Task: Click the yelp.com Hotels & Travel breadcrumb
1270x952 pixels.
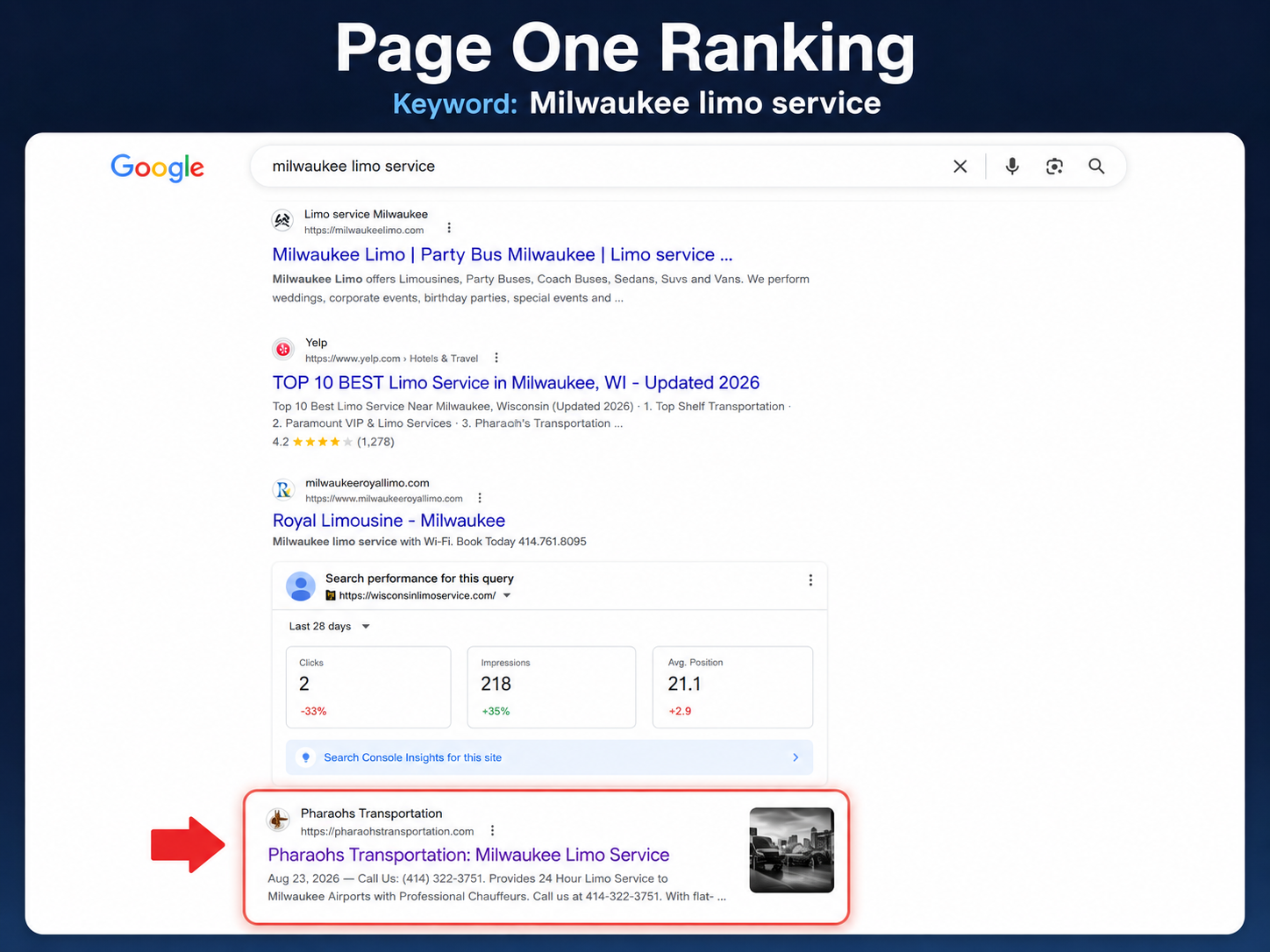Action: [x=391, y=359]
